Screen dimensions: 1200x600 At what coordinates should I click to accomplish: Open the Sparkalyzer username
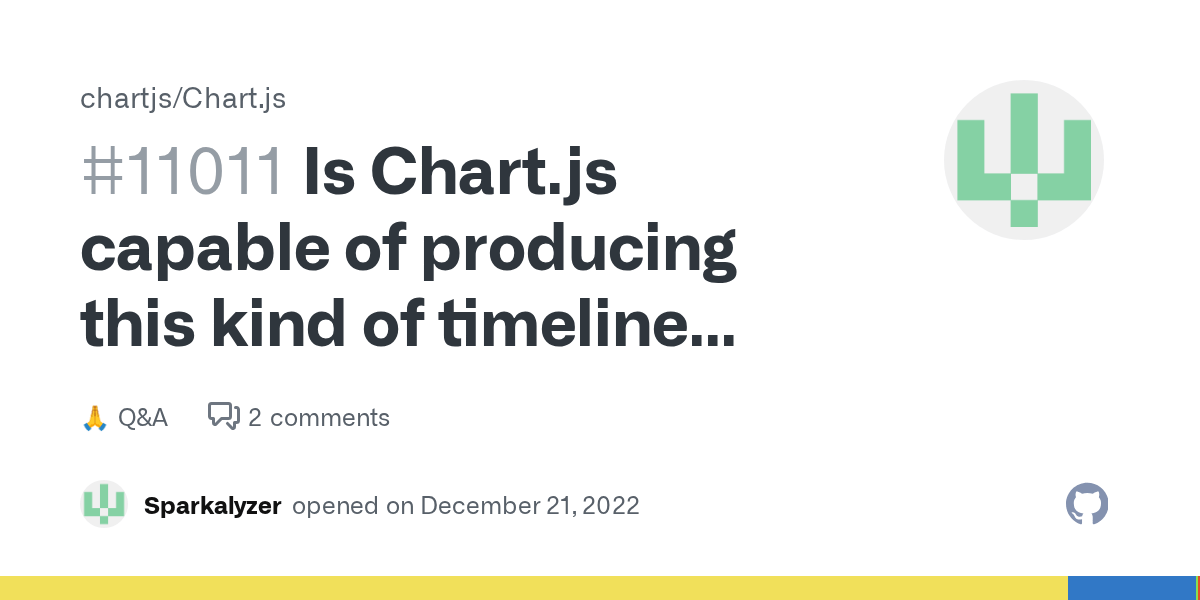(212, 505)
